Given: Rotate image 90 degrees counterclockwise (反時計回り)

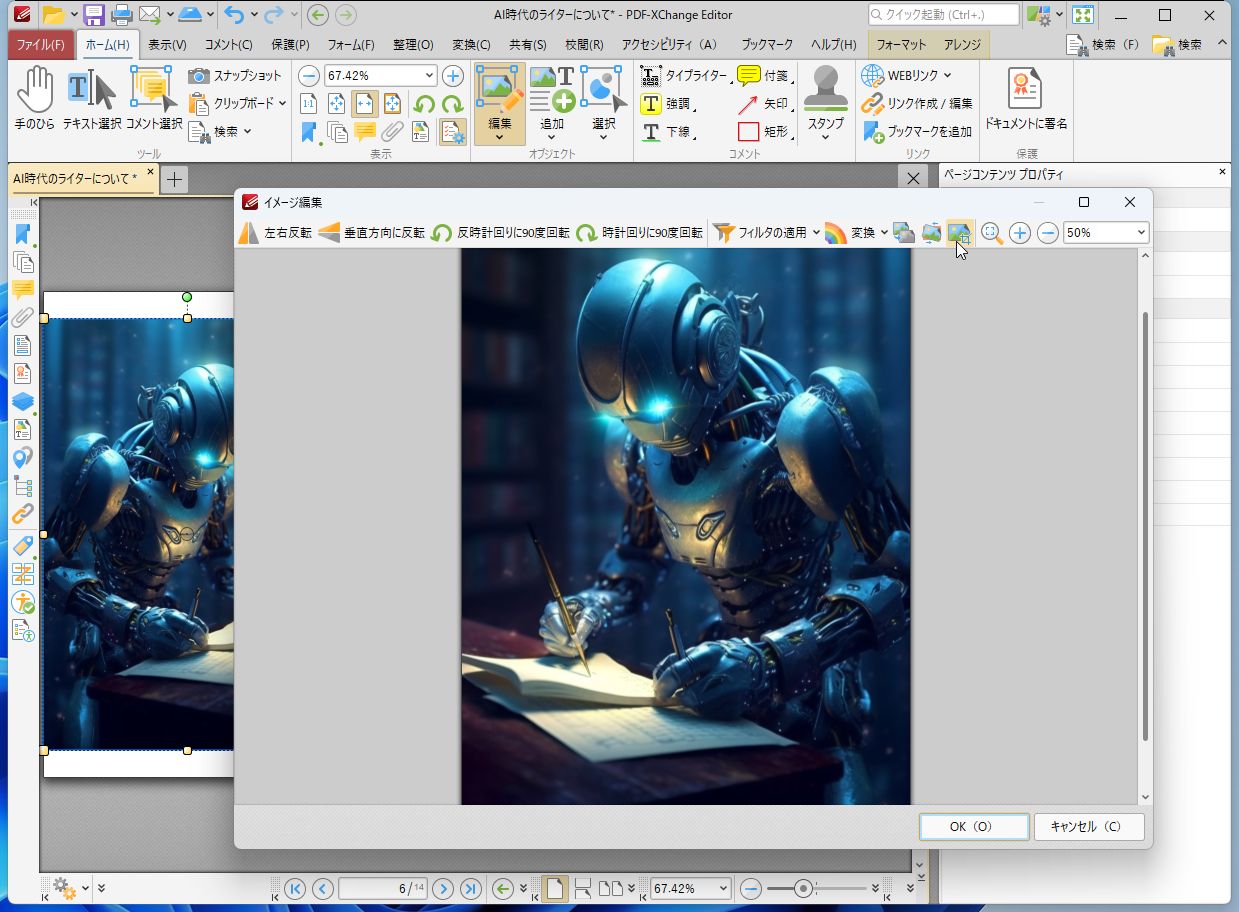Looking at the screenshot, I should 500,232.
